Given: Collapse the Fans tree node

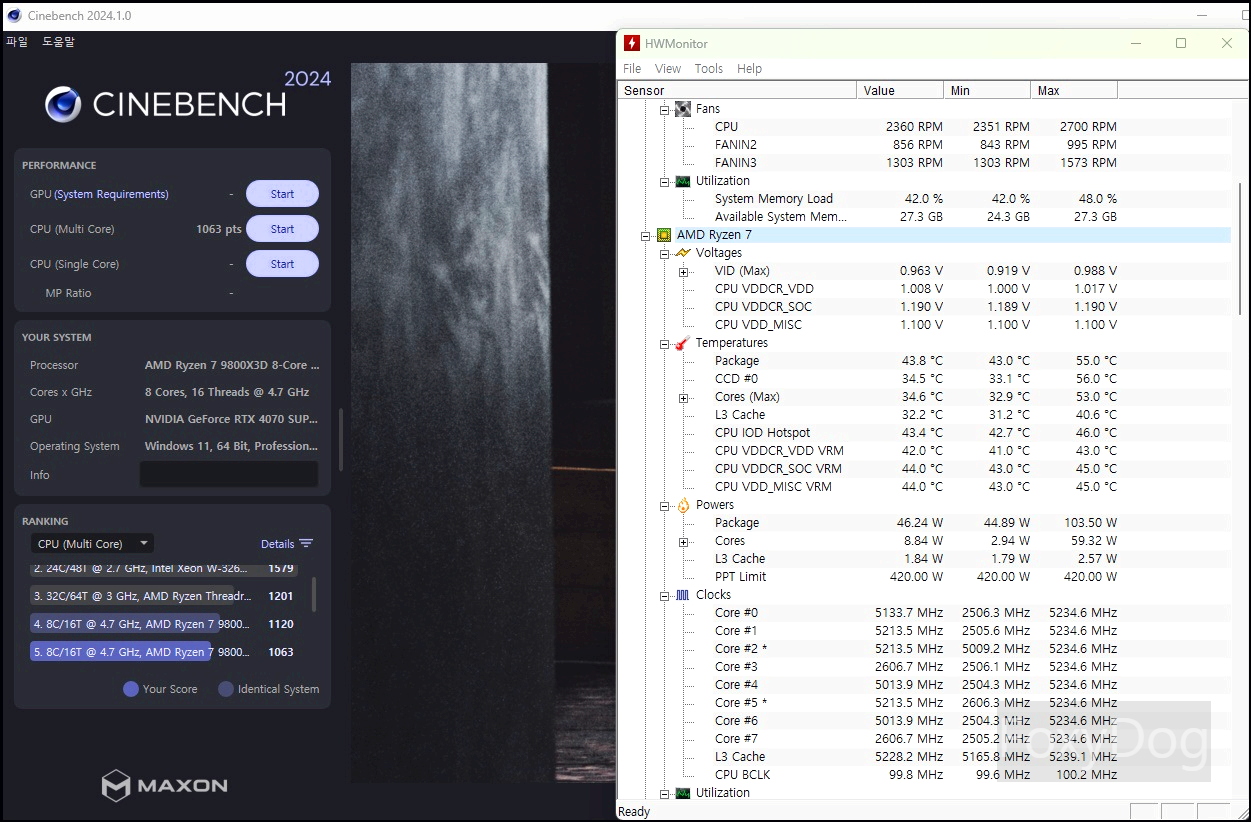Looking at the screenshot, I should pyautogui.click(x=664, y=109).
